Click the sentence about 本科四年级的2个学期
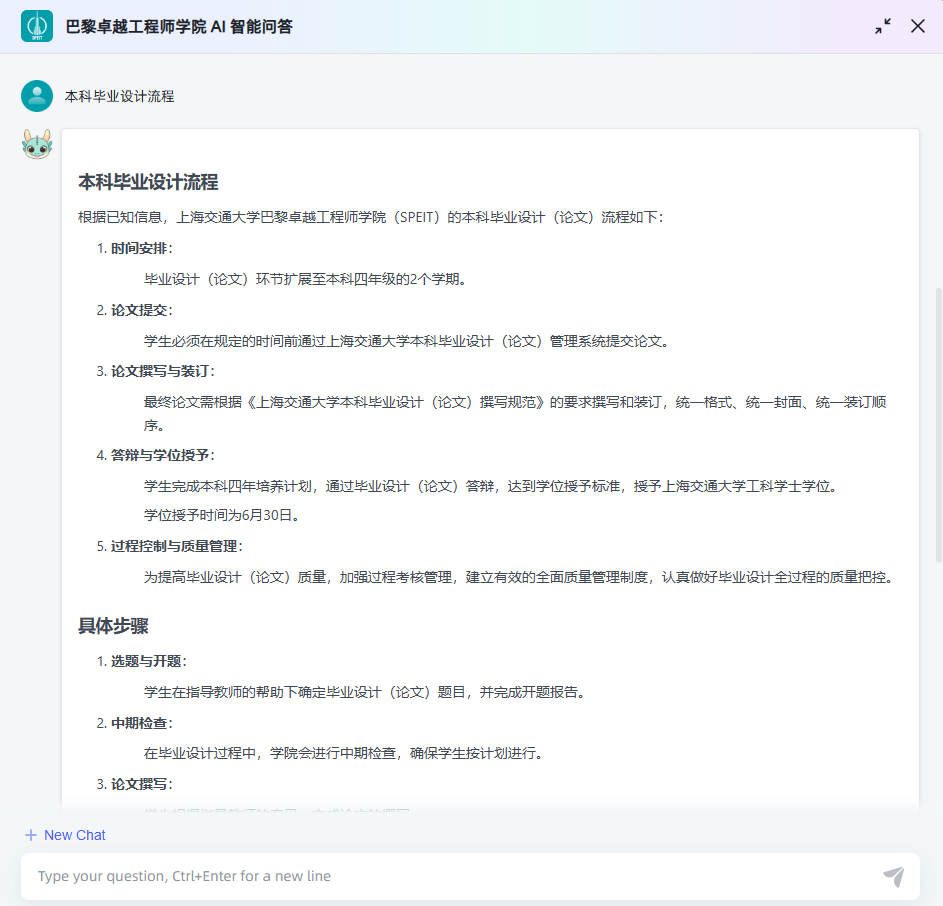 tap(306, 279)
